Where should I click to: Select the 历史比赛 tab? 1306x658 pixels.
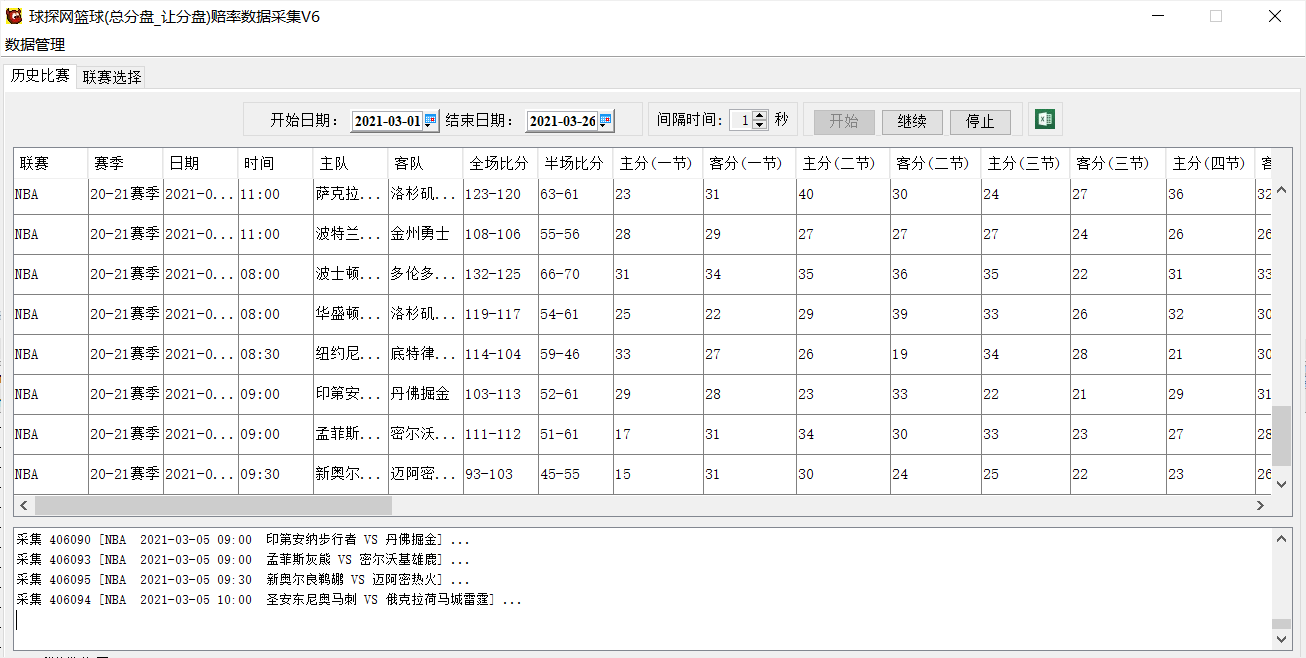pos(40,76)
